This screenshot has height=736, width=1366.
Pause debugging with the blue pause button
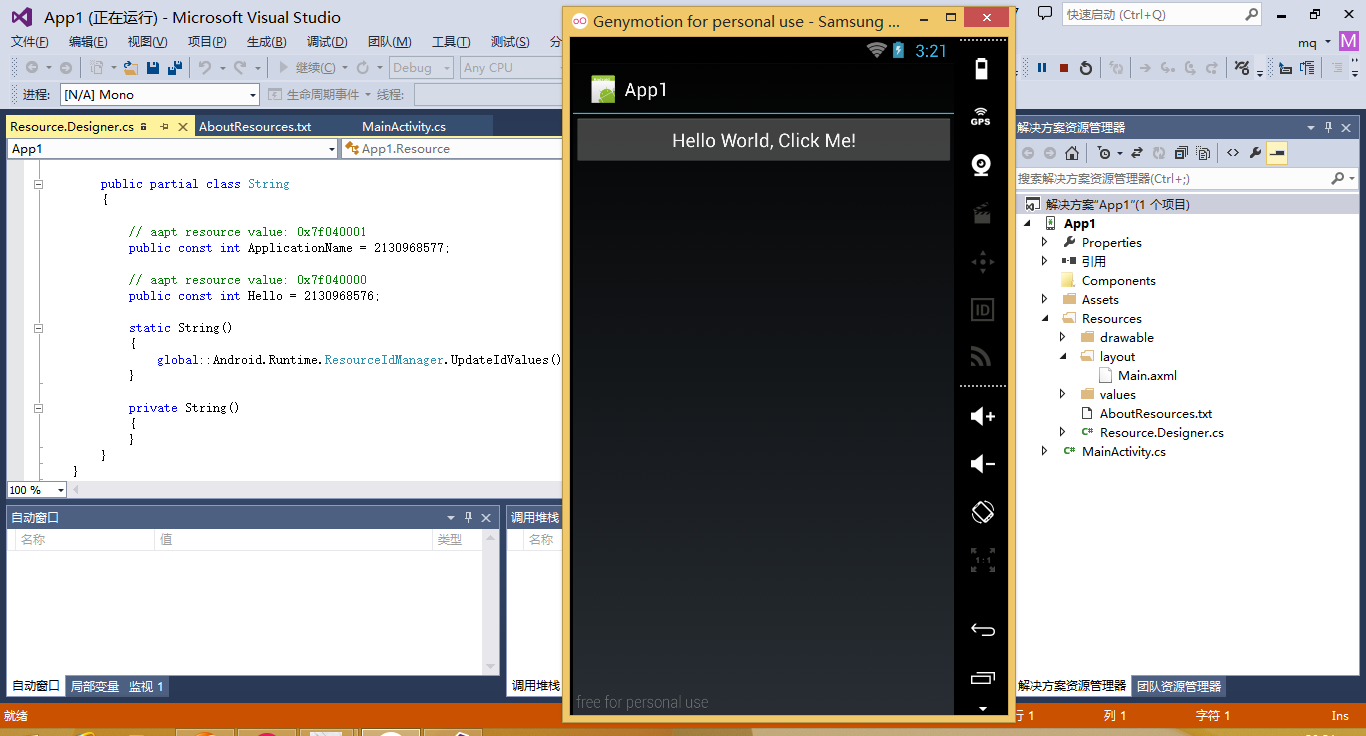point(1041,68)
